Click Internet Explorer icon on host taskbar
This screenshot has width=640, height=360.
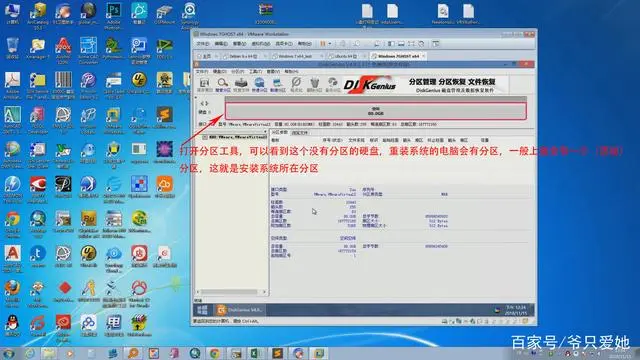[30, 353]
